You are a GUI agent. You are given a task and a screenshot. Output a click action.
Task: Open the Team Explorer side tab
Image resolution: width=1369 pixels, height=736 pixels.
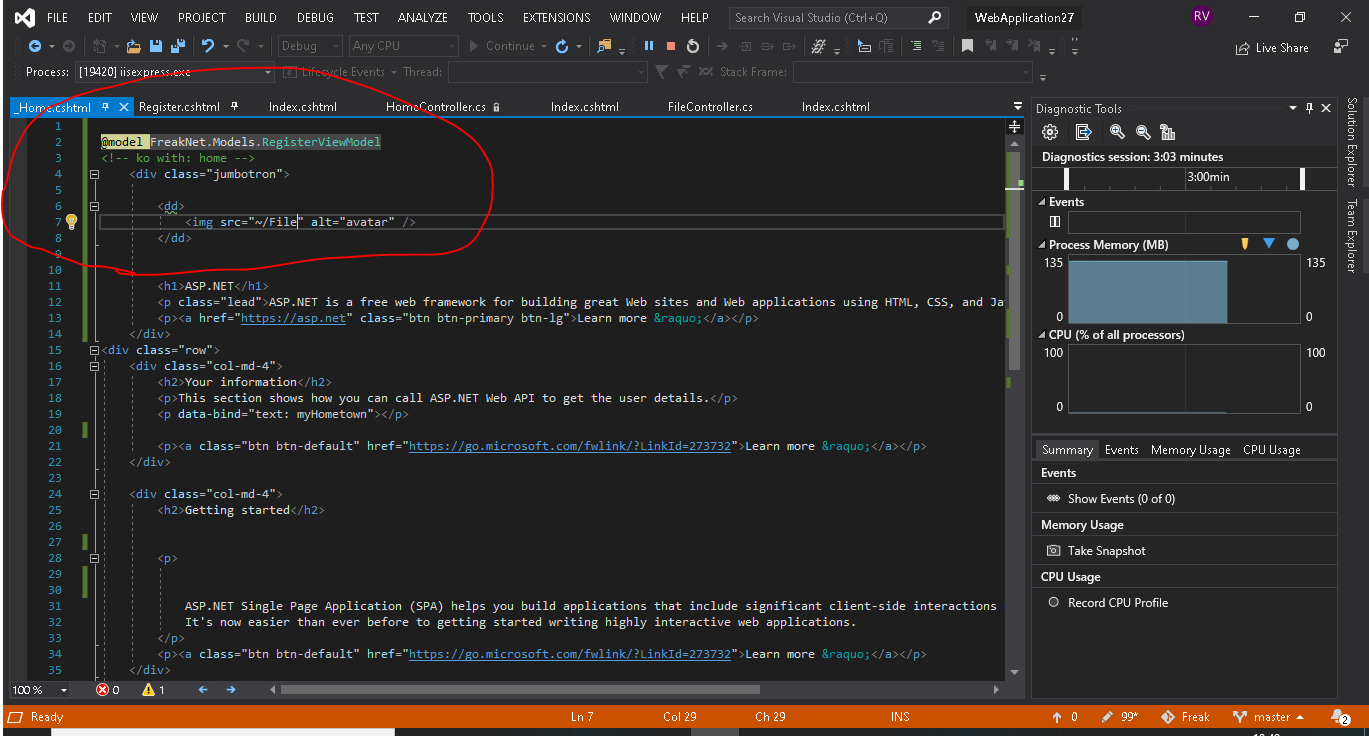pos(1351,235)
